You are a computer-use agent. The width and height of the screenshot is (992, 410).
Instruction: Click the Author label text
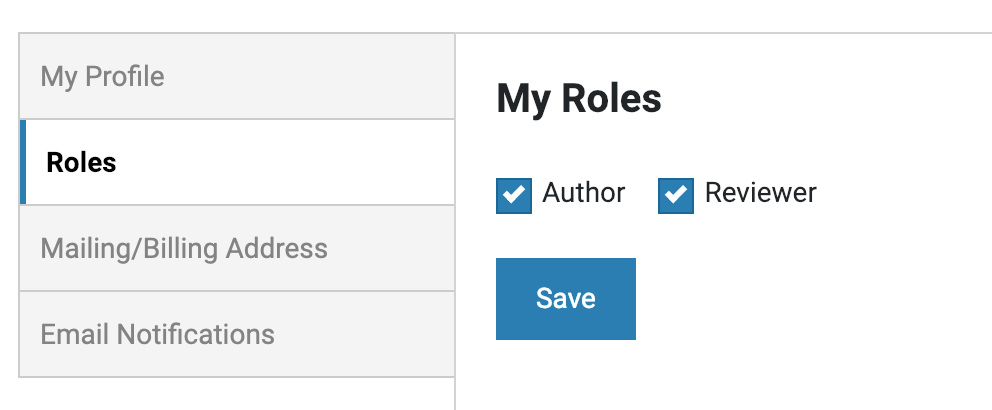(x=584, y=193)
